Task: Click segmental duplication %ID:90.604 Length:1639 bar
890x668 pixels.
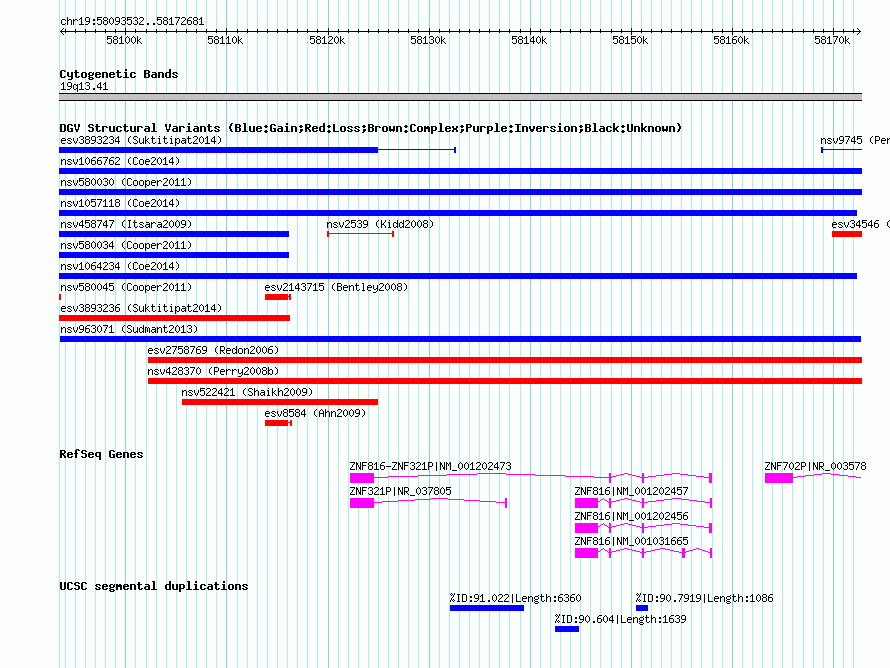Action: coord(566,629)
